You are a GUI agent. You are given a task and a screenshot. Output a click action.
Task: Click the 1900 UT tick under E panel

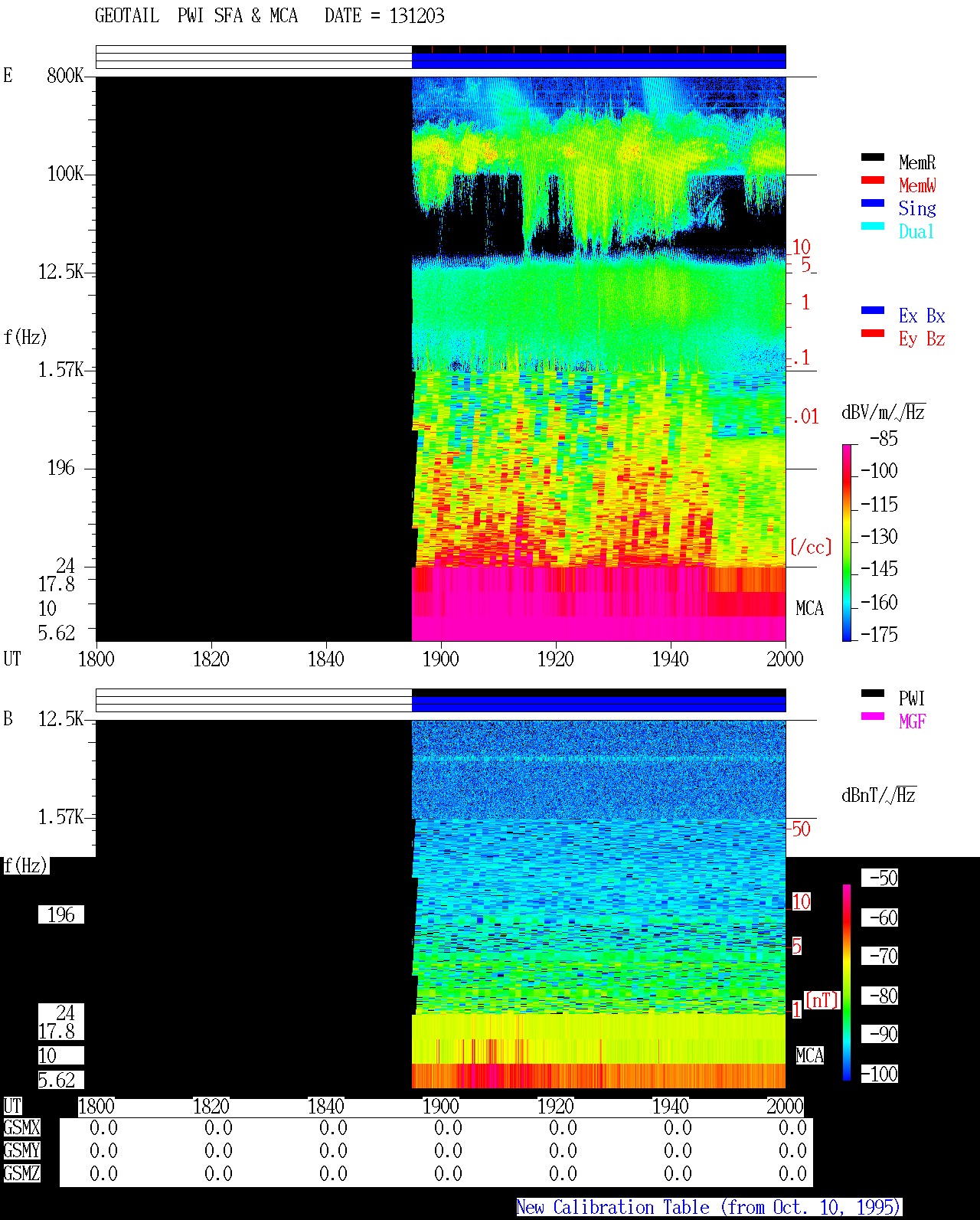click(440, 659)
